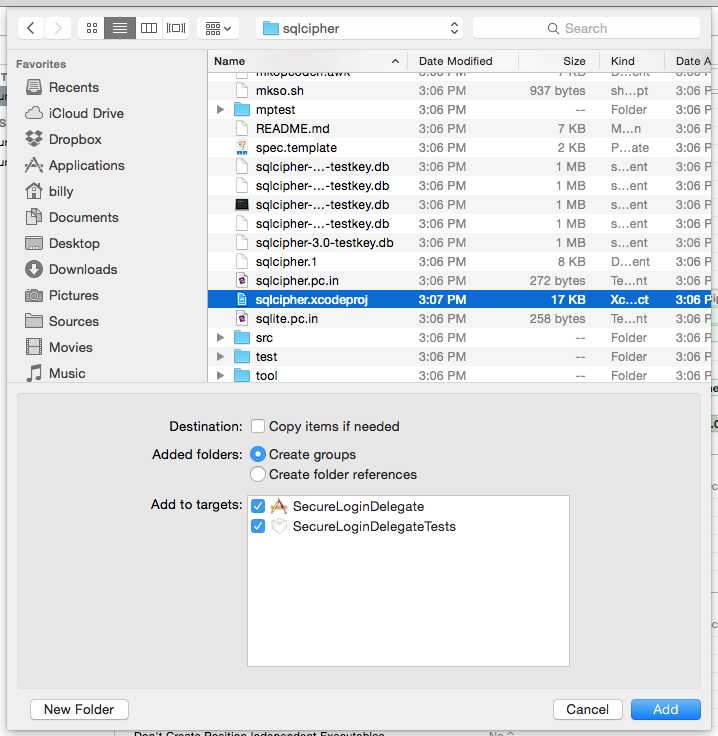The height and width of the screenshot is (736, 718).
Task: Select the test folder row
Action: click(x=459, y=357)
